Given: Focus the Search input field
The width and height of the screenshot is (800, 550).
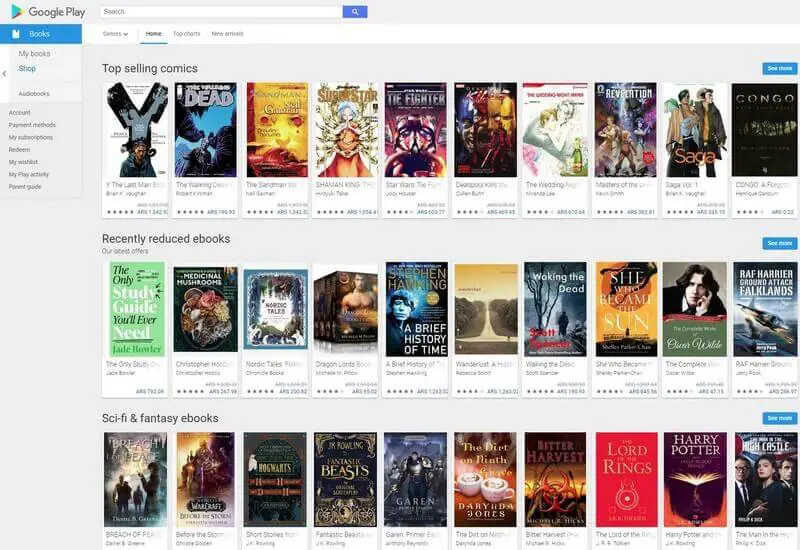Looking at the screenshot, I should (x=221, y=12).
